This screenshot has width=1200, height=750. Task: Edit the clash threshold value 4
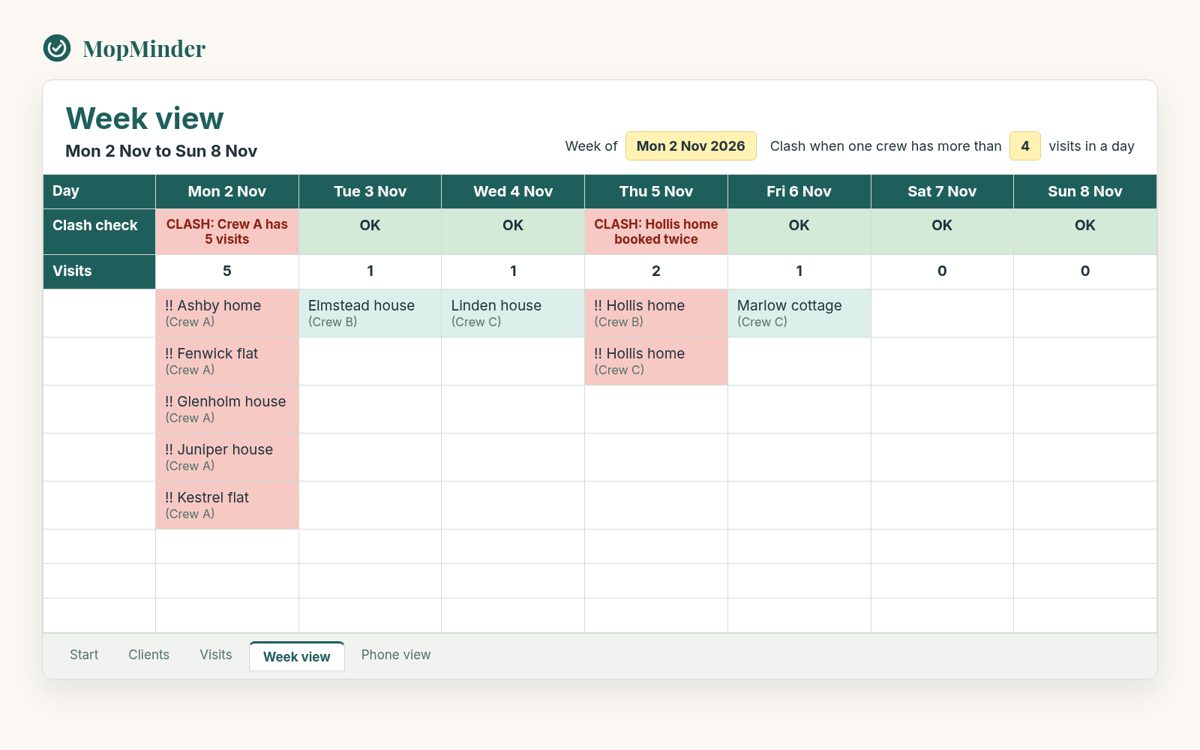click(x=1025, y=146)
